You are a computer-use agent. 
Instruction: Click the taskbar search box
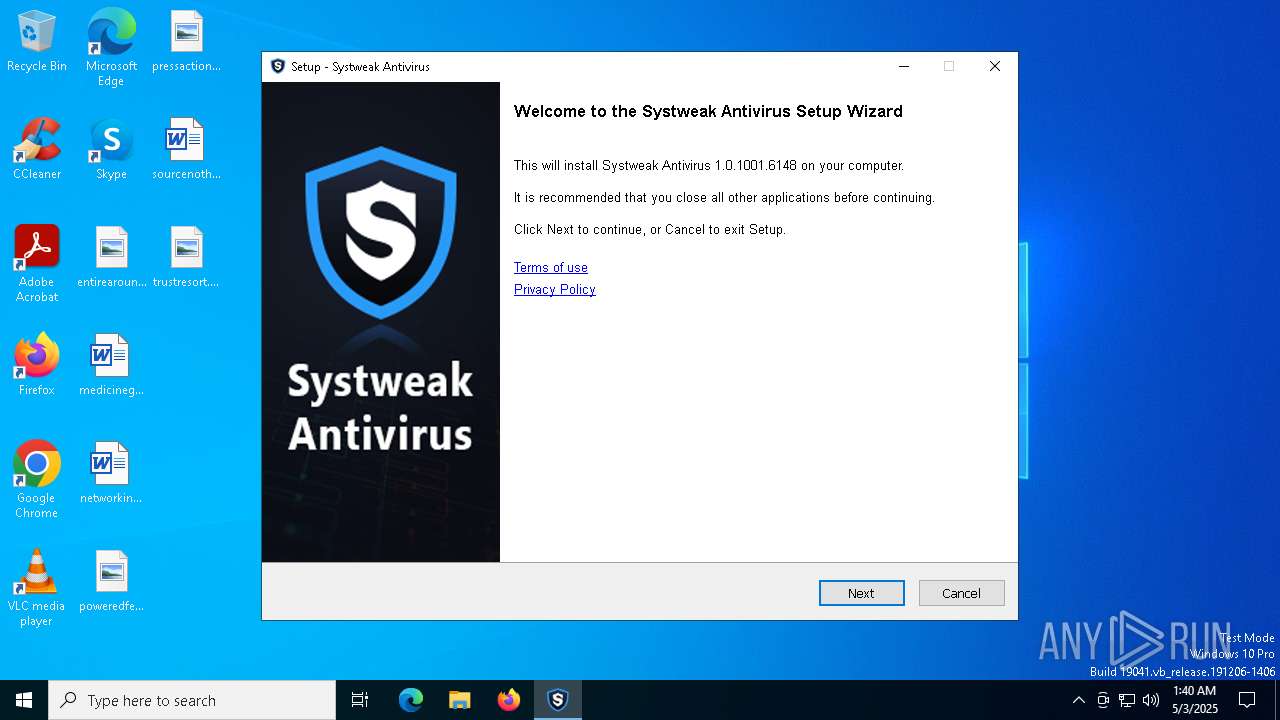pyautogui.click(x=192, y=700)
